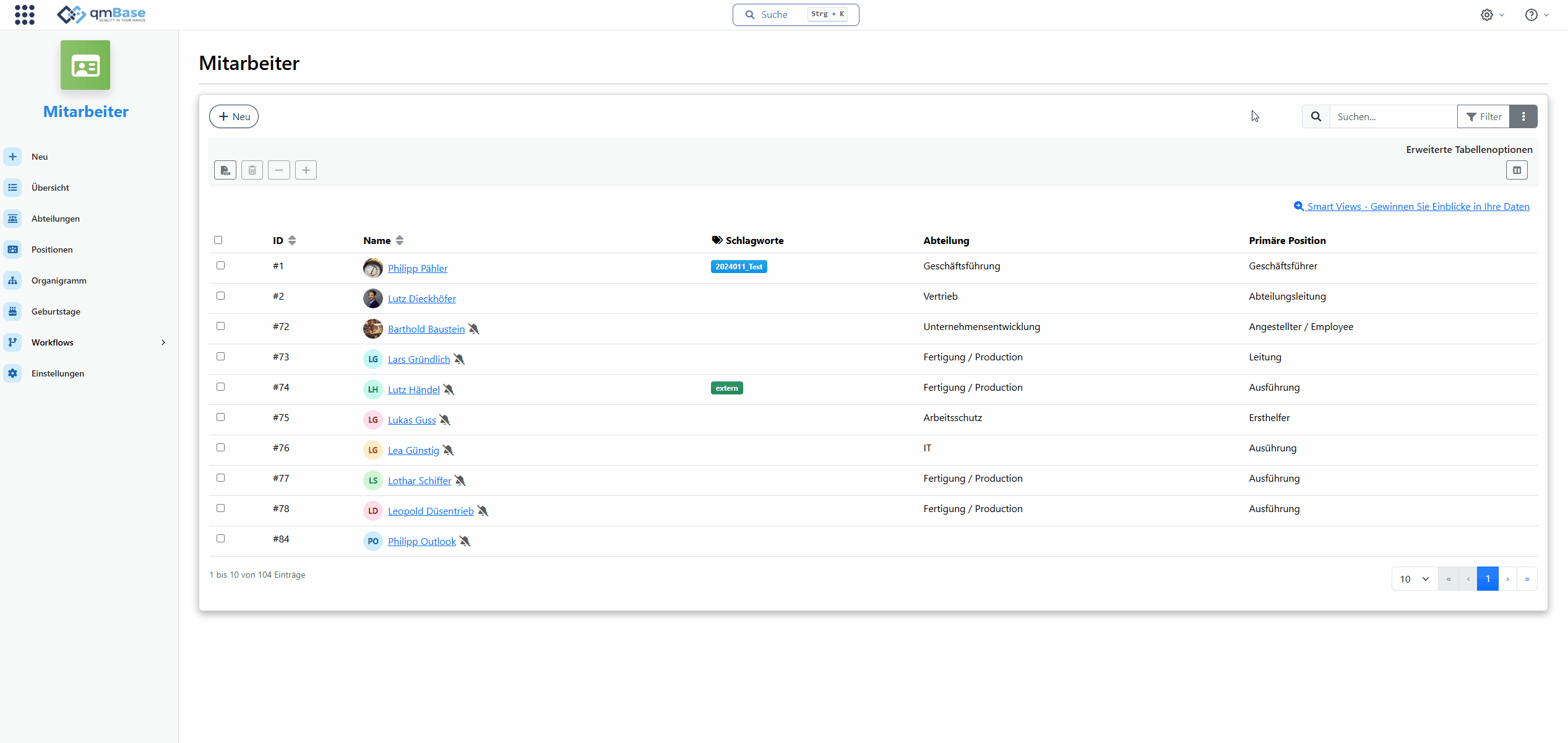Screen dimensions: 1568x743
Task: Click the green extern tag badge
Action: click(x=726, y=388)
